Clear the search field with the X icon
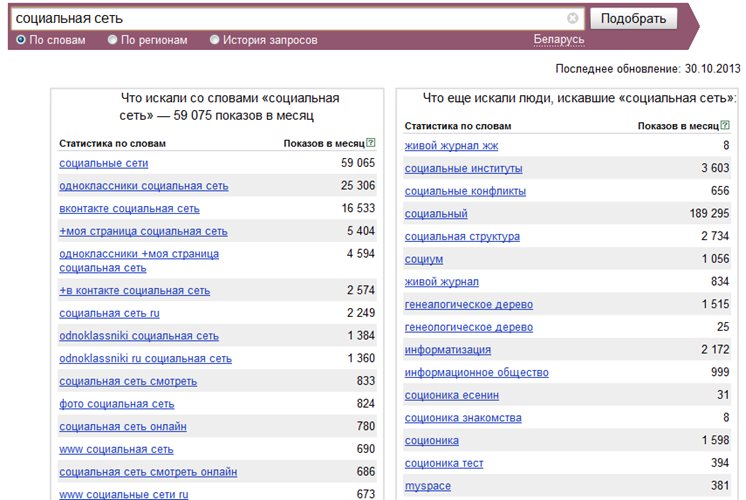746x500 pixels. [572, 18]
